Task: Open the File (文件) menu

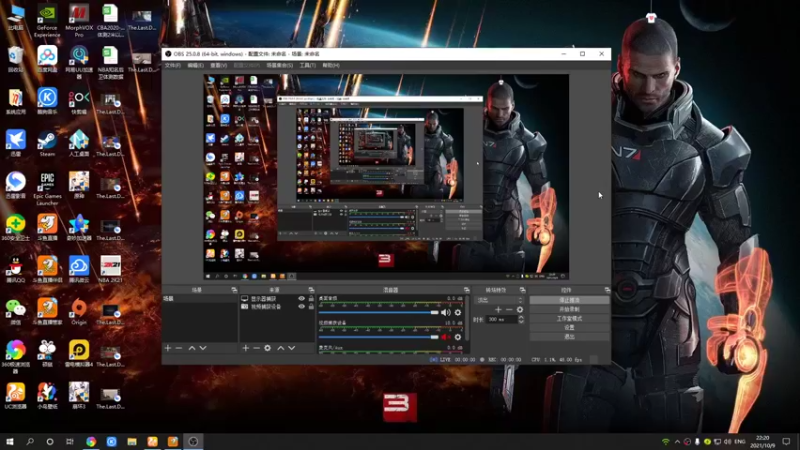Action: click(172, 65)
